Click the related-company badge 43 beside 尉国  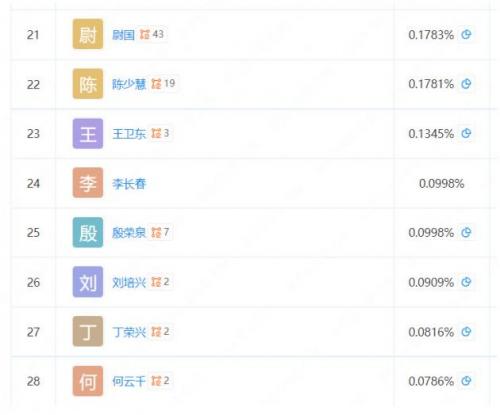pyautogui.click(x=152, y=34)
